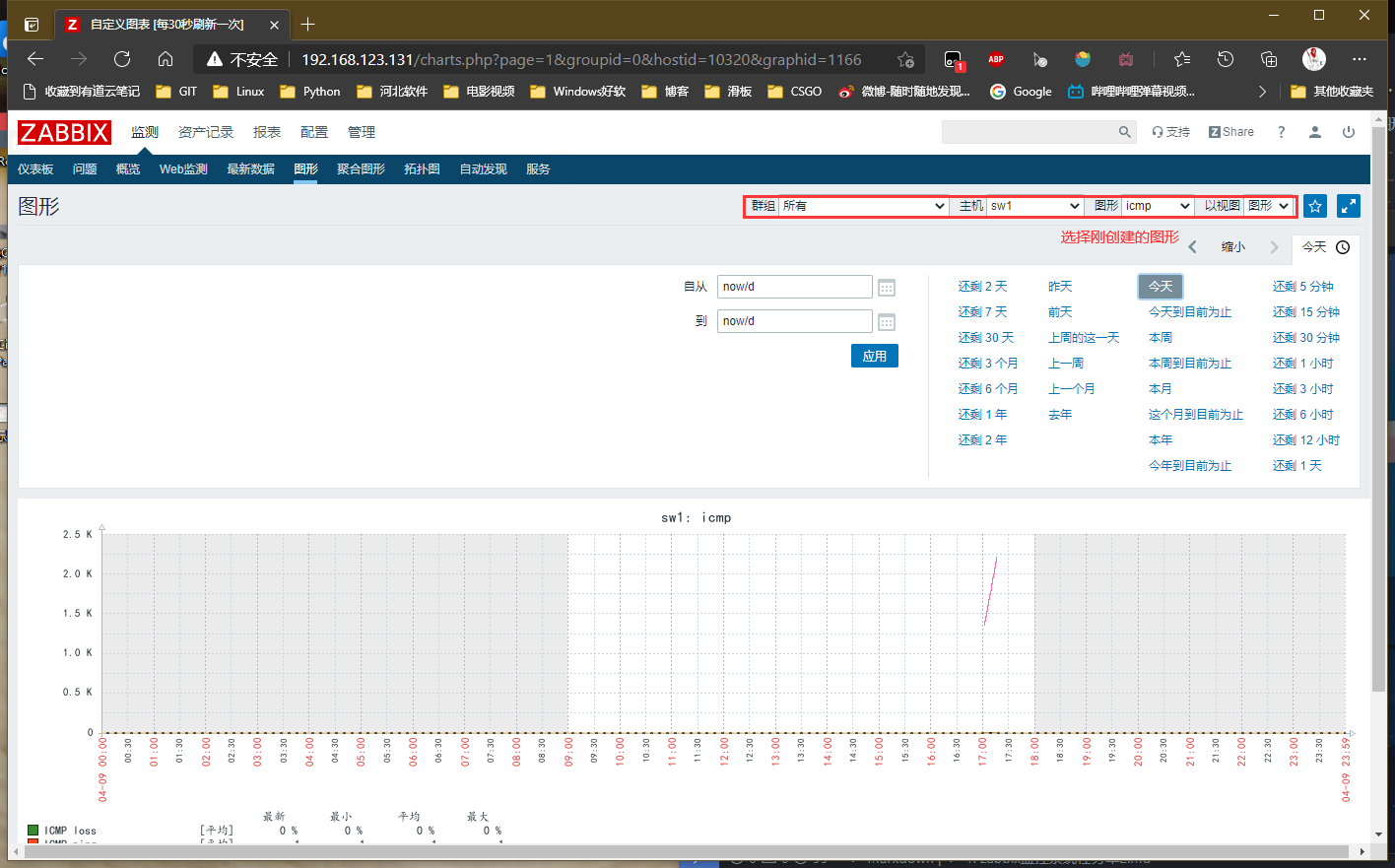This screenshot has width=1395, height=868.
Task: Click the 应用 apply button
Action: coord(875,357)
